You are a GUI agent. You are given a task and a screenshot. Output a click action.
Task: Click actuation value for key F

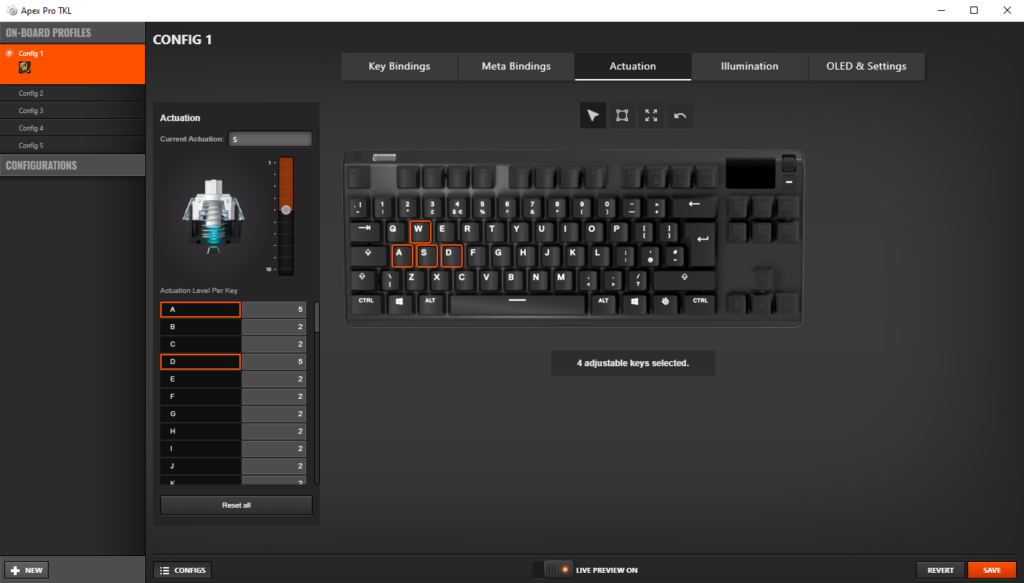[x=274, y=396]
